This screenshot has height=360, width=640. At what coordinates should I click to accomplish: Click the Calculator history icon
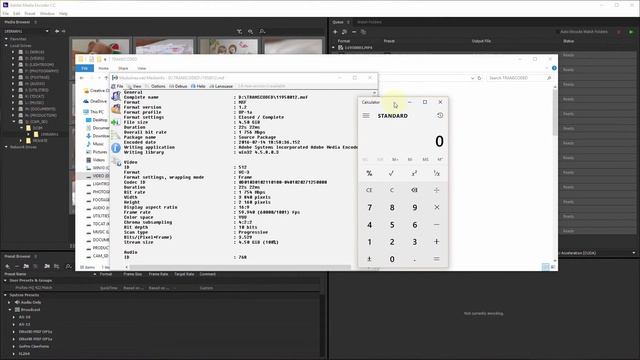pyautogui.click(x=440, y=116)
